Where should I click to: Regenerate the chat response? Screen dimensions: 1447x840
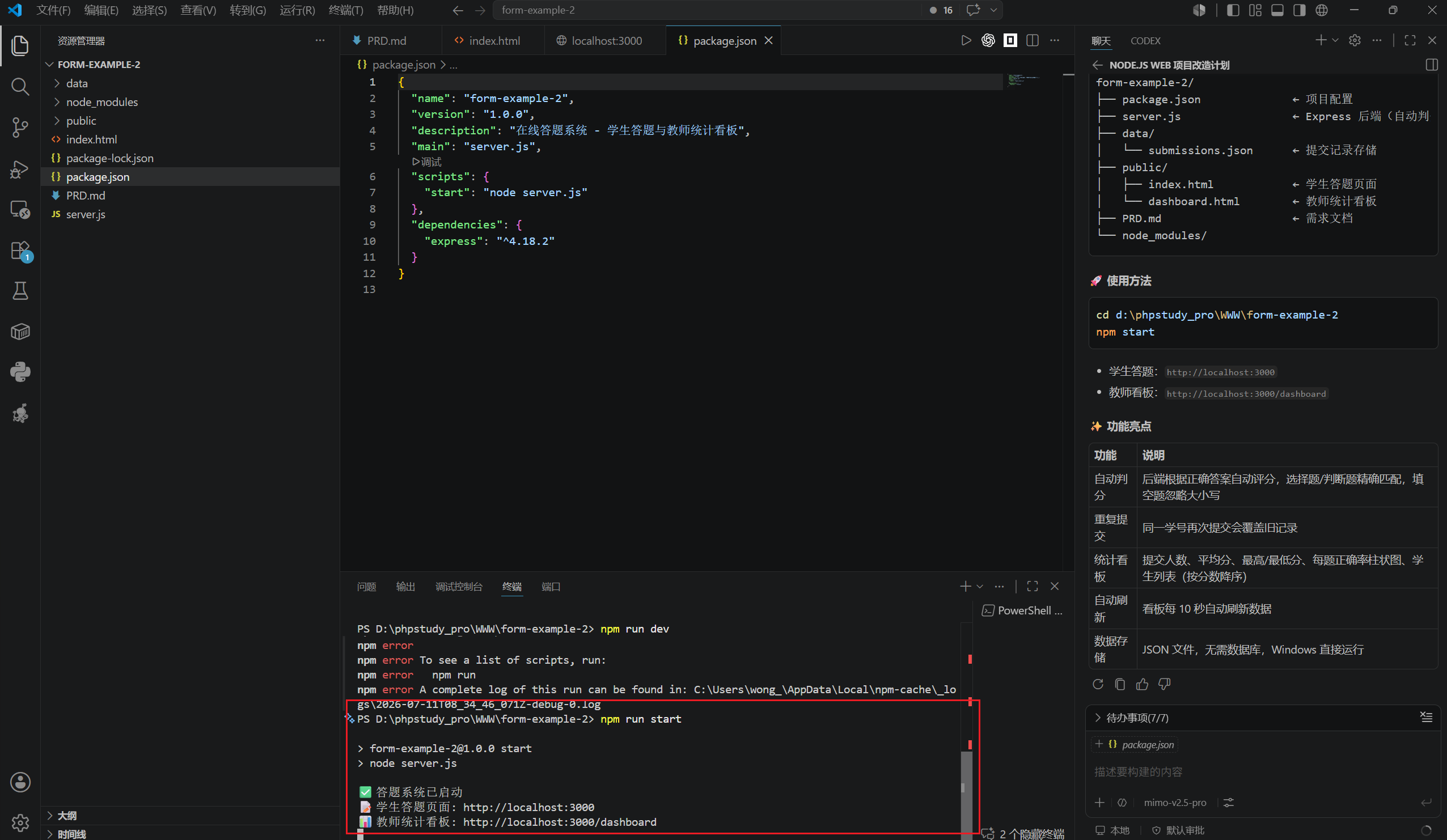click(1098, 684)
